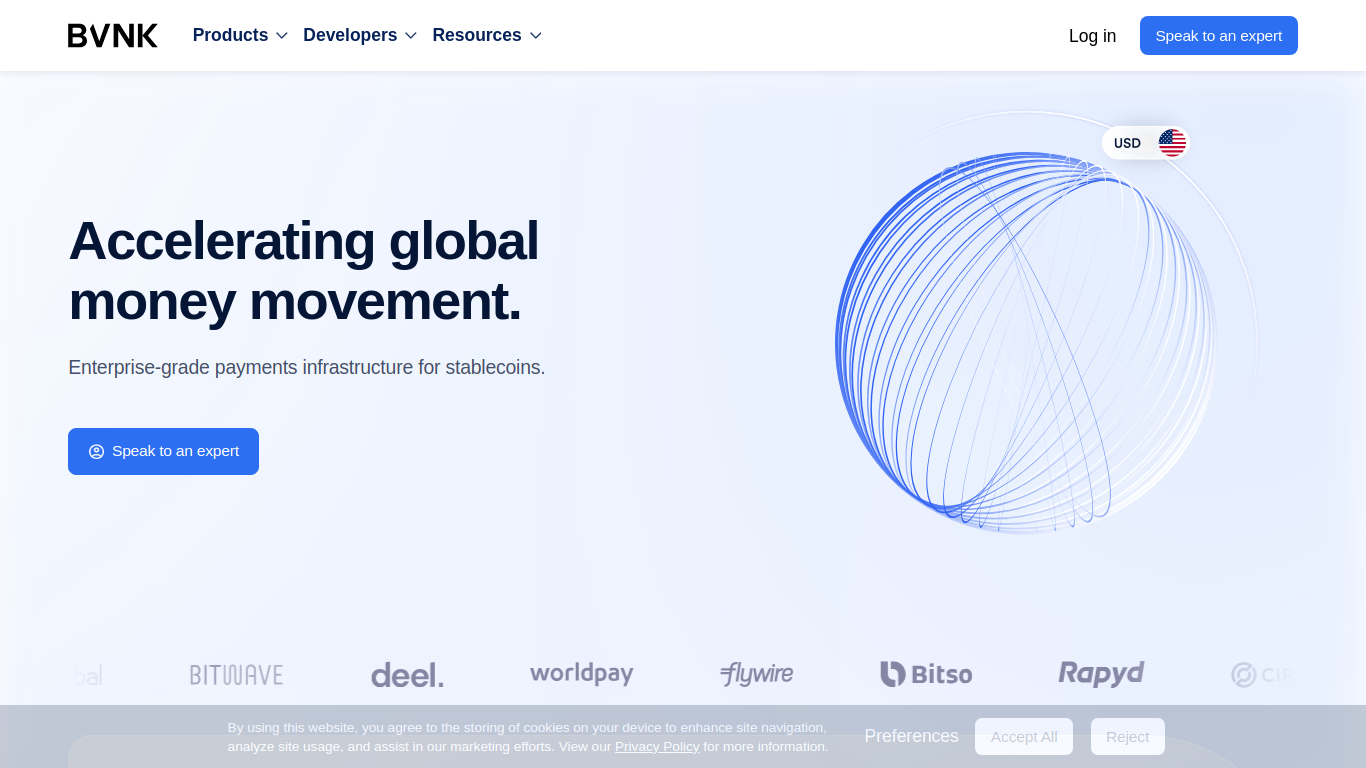Click the flywire logo
Screen dimensions: 1366x768
756,675
